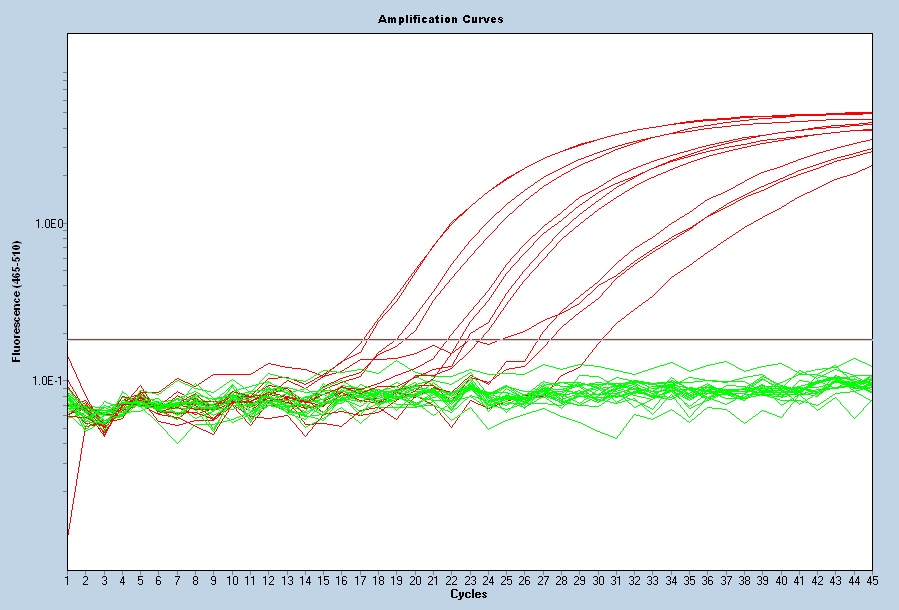Select the lowest green curve dip near cycle 24
Image resolution: width=899 pixels, height=610 pixels.
(x=489, y=428)
